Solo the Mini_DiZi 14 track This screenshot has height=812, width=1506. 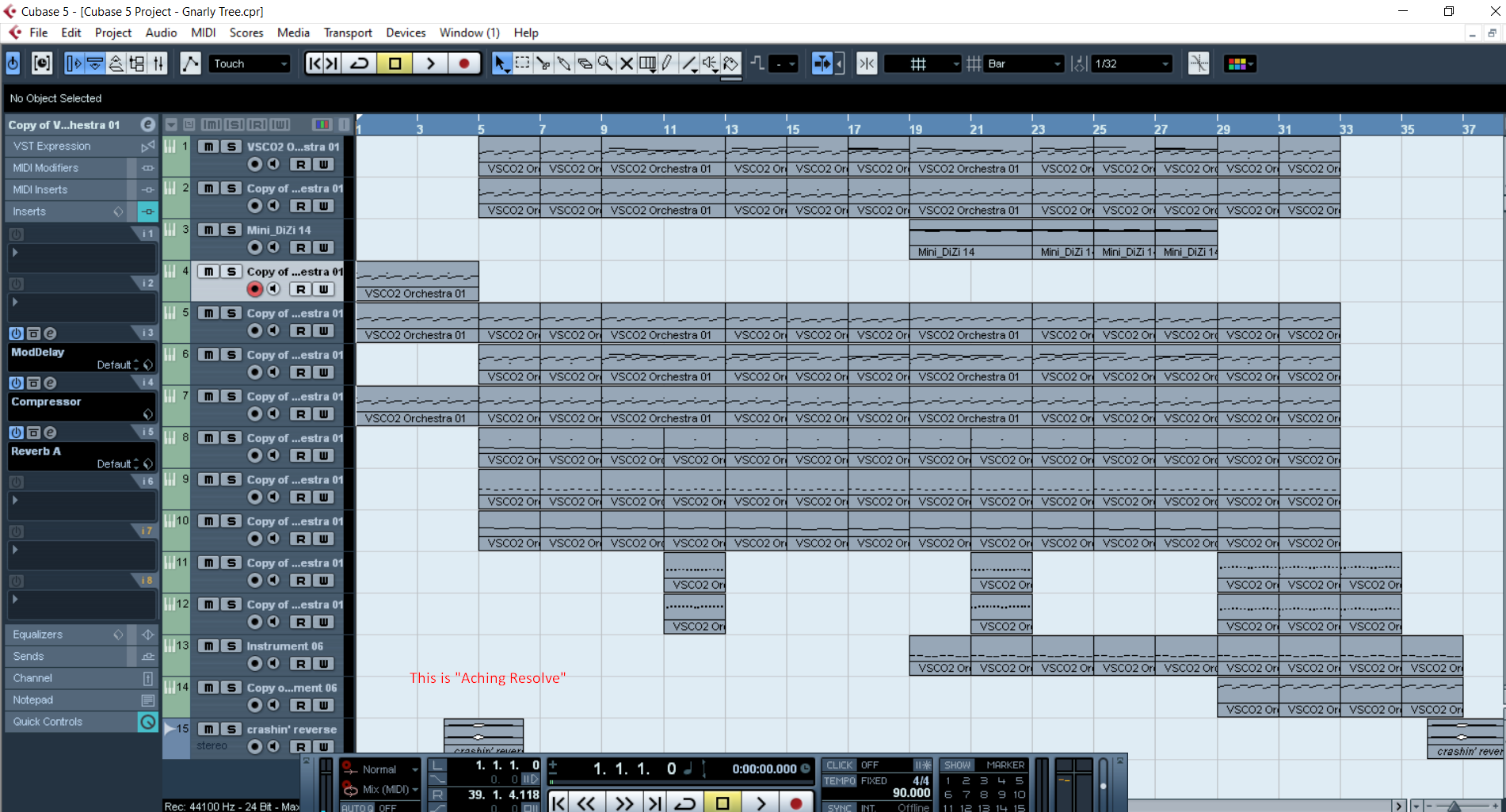231,230
